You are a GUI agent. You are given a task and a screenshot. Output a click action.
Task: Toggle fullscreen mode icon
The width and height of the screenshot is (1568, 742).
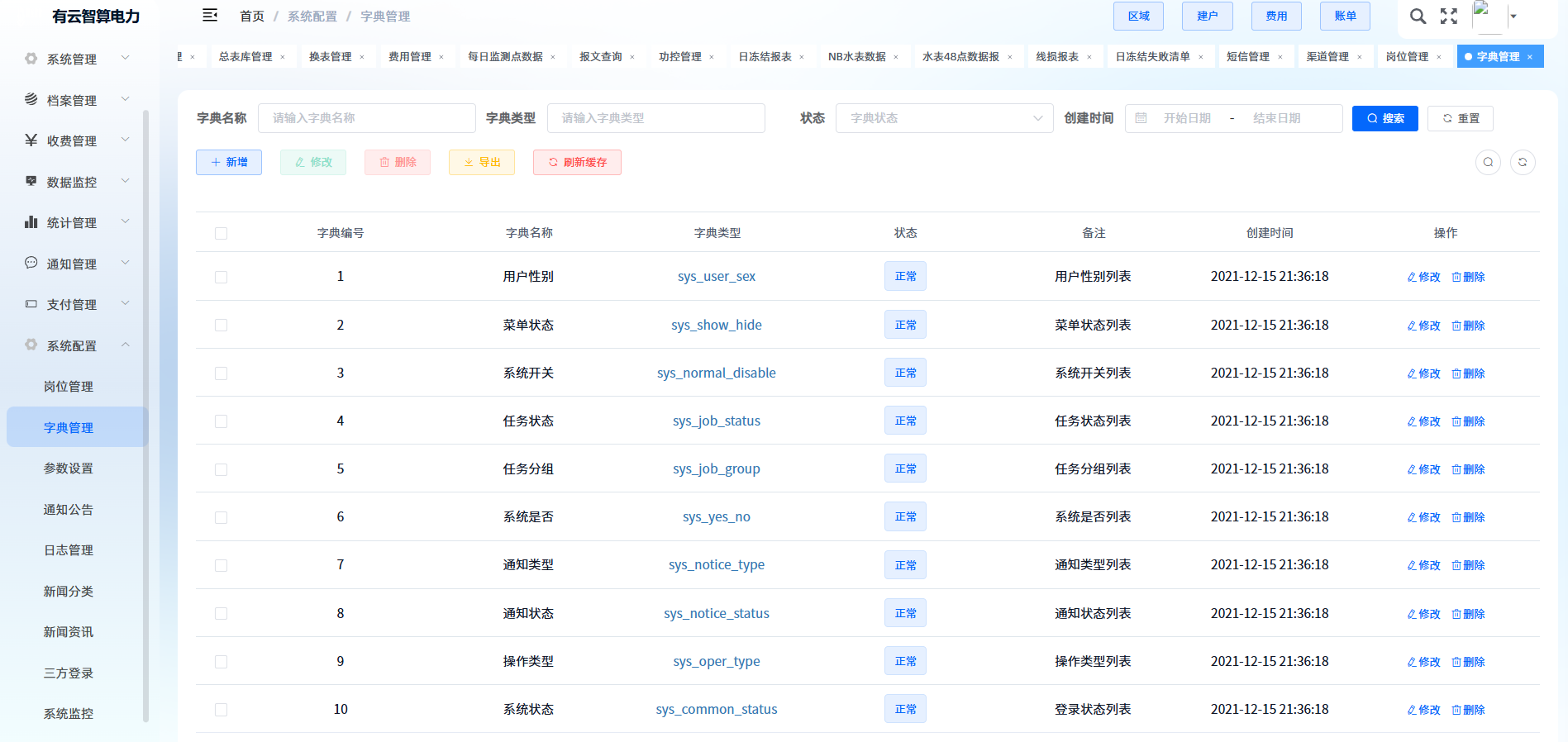click(1449, 17)
